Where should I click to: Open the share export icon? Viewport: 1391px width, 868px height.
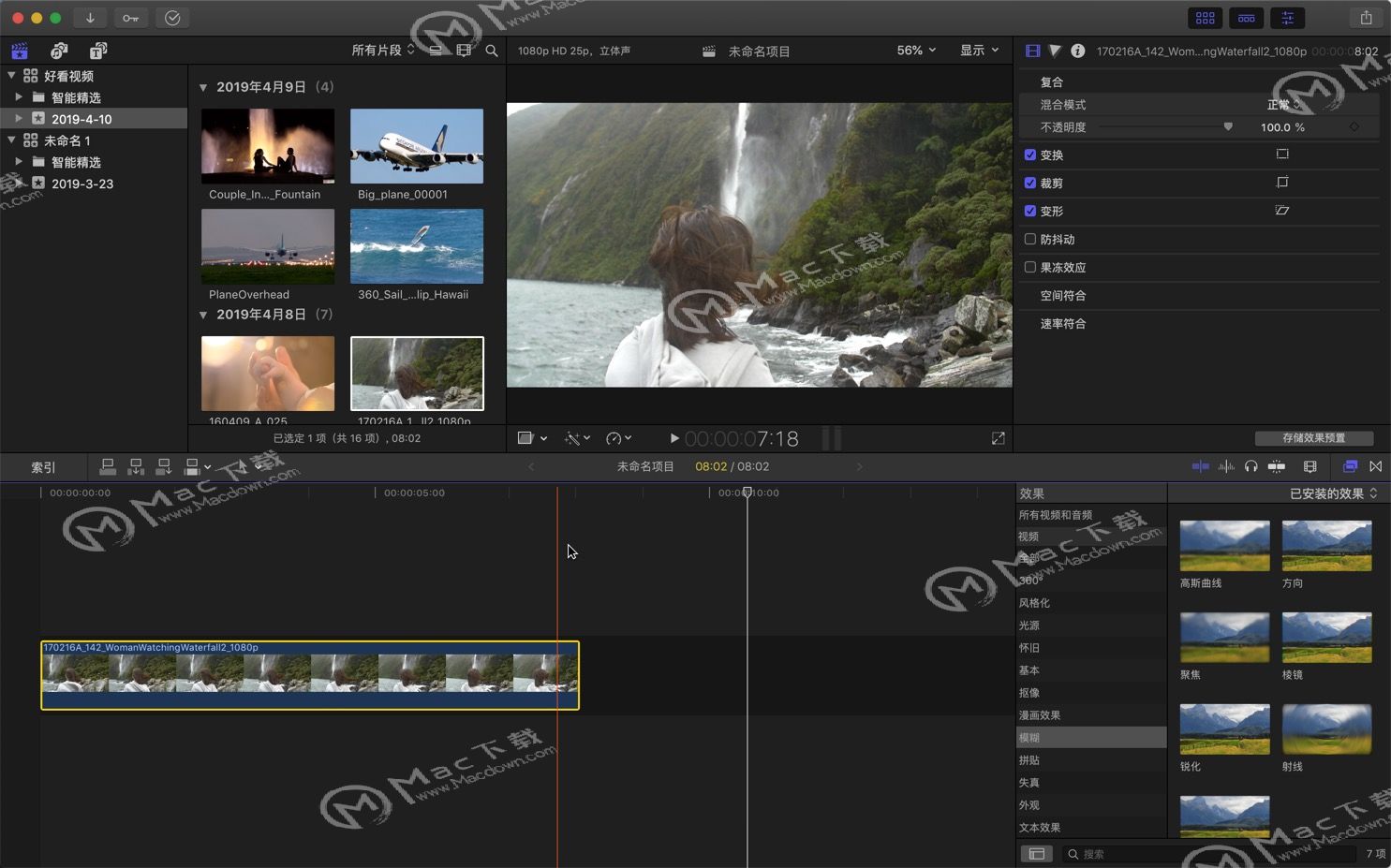tap(1367, 18)
